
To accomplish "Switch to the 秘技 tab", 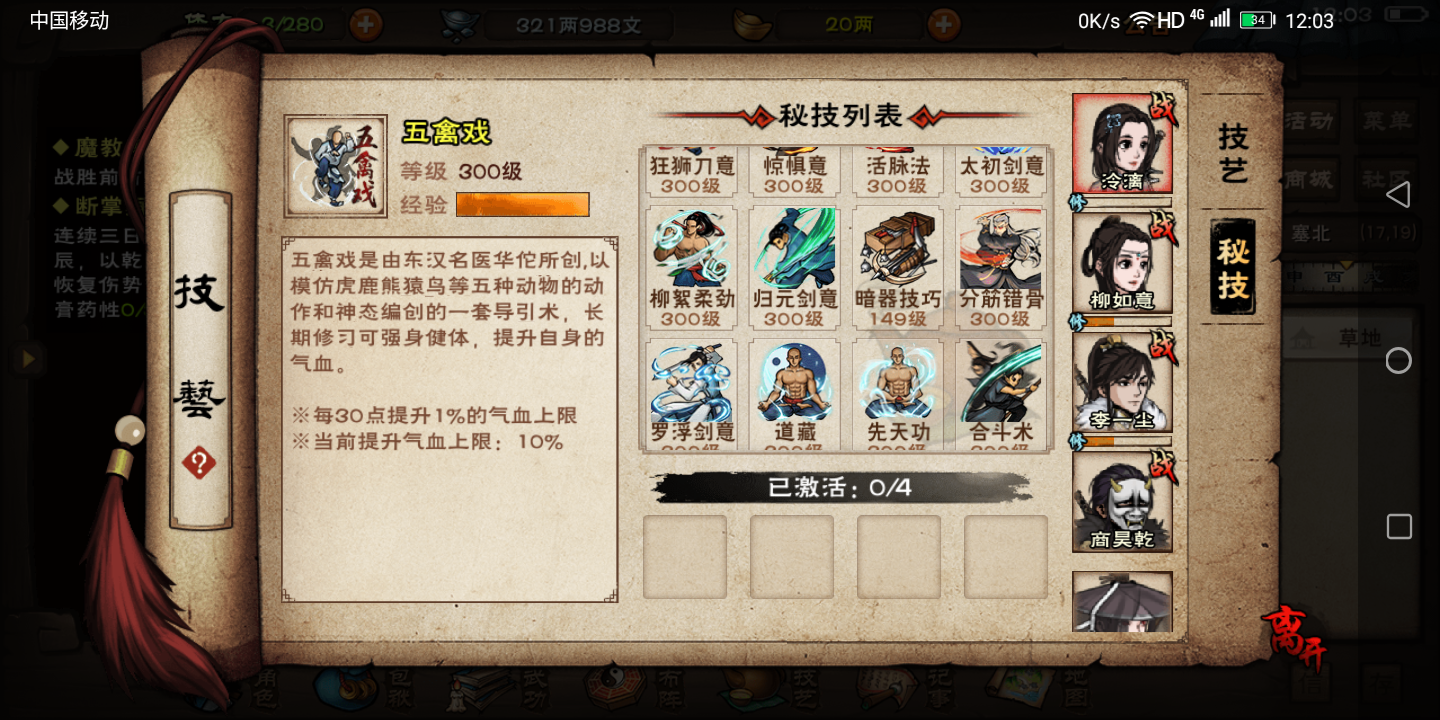I will click(1232, 267).
